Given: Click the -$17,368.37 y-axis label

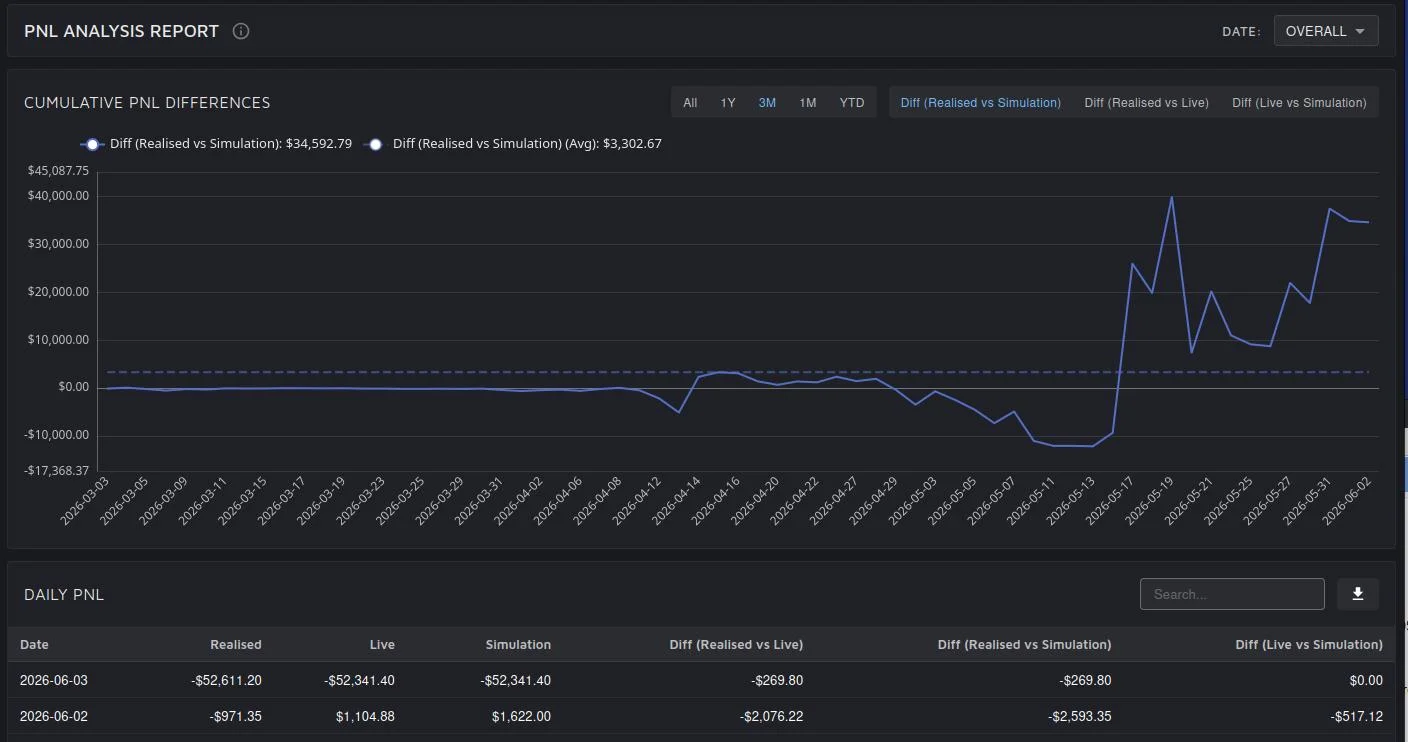Looking at the screenshot, I should coord(57,470).
